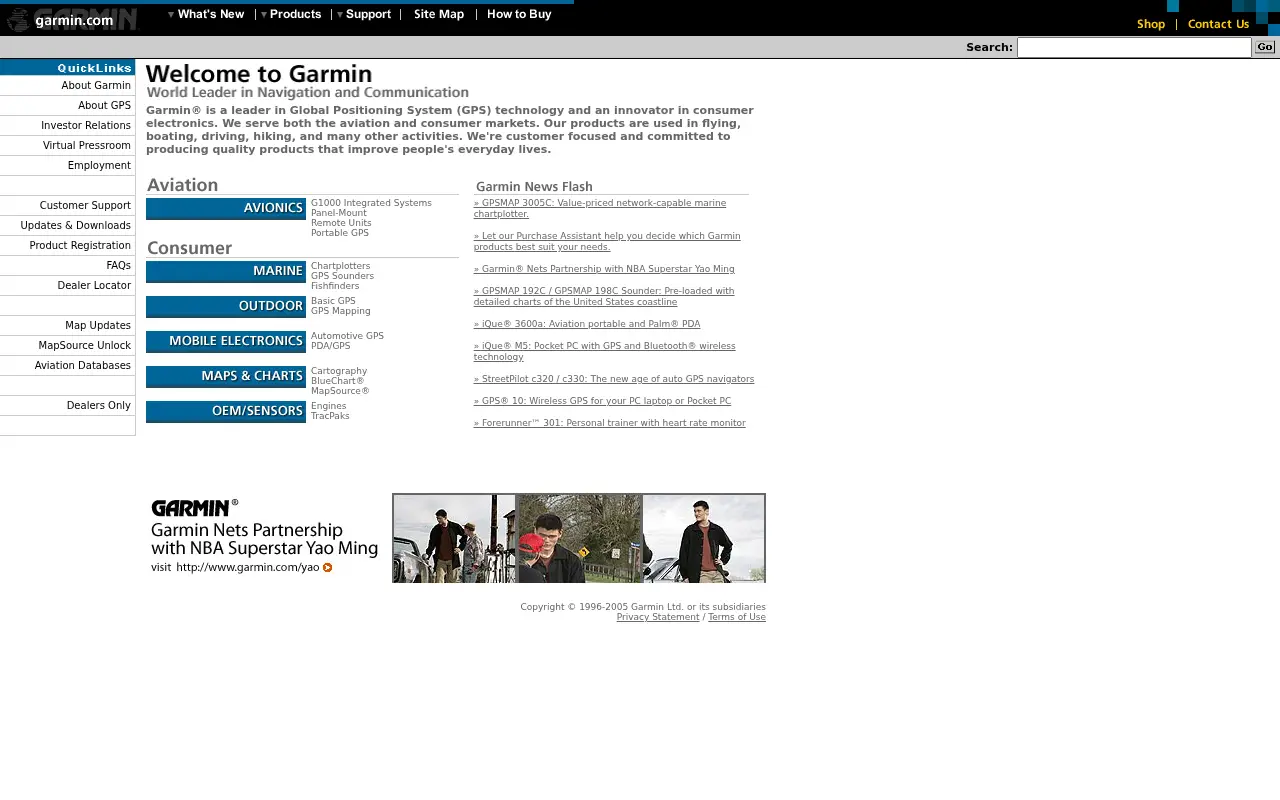Open Automotive GPS link
1280x800 pixels.
pos(347,336)
